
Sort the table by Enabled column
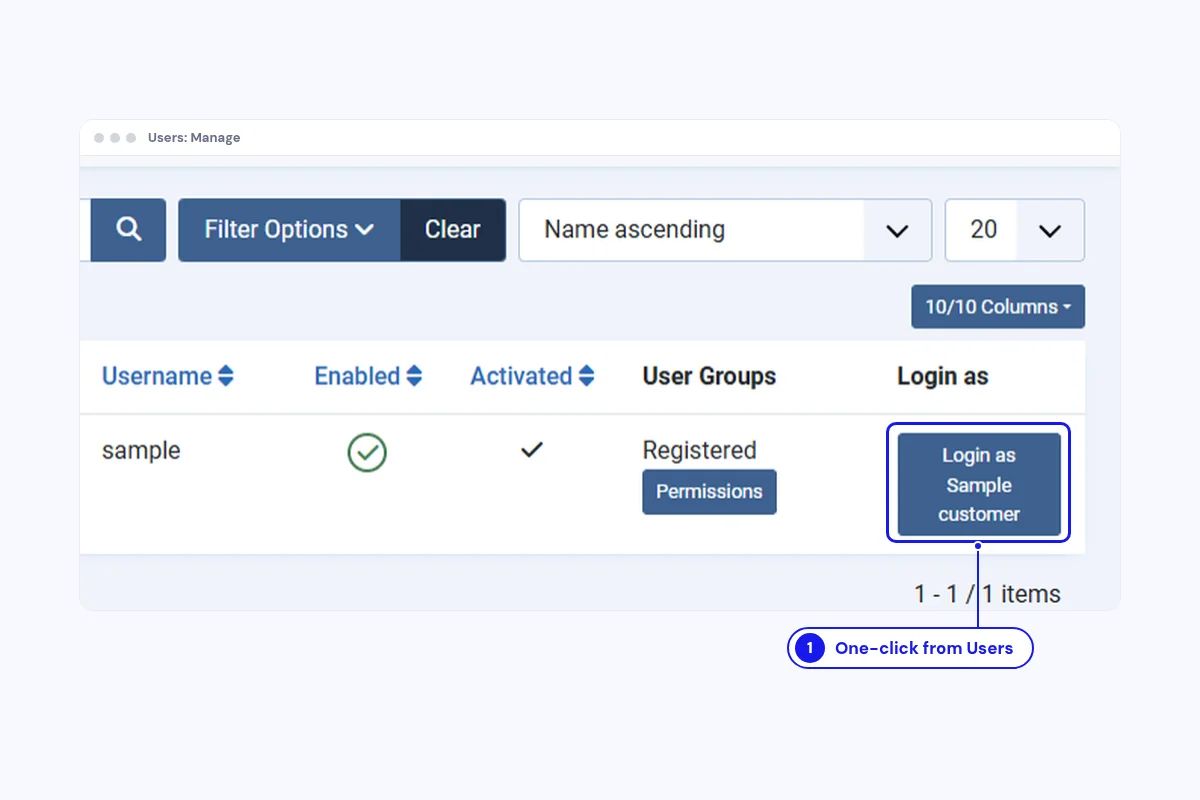click(368, 376)
